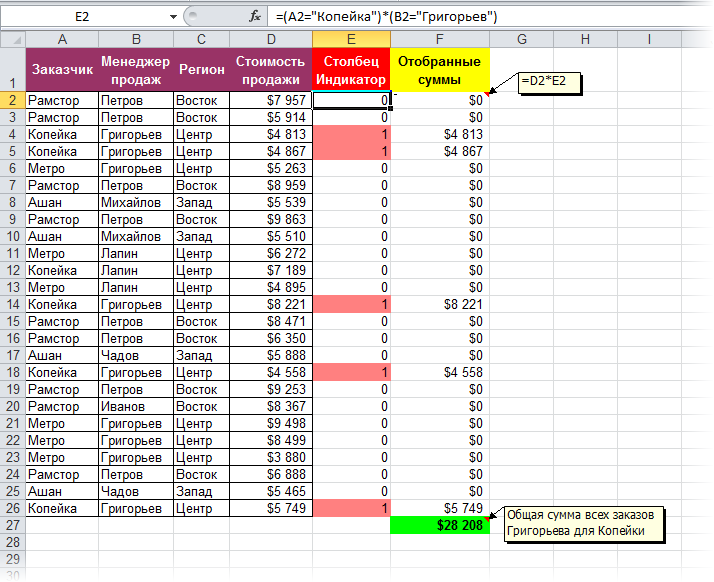Click the Select All corner triangle
Viewport: 714px width, 582px height.
(x=13, y=39)
